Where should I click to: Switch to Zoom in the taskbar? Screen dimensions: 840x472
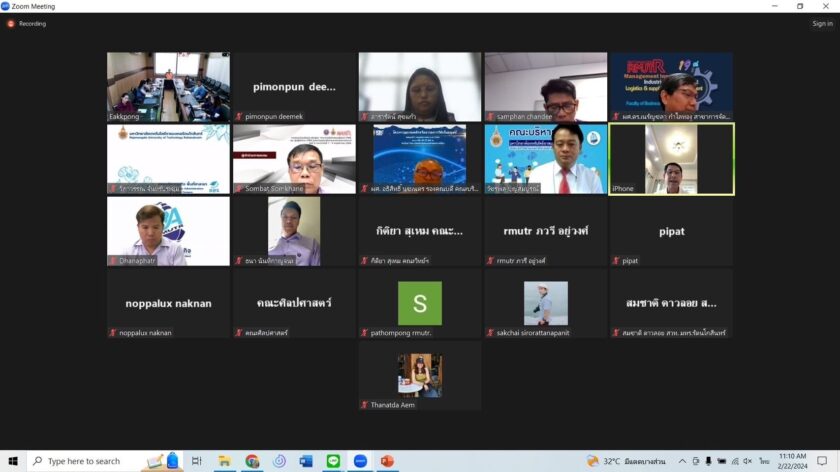(360, 461)
